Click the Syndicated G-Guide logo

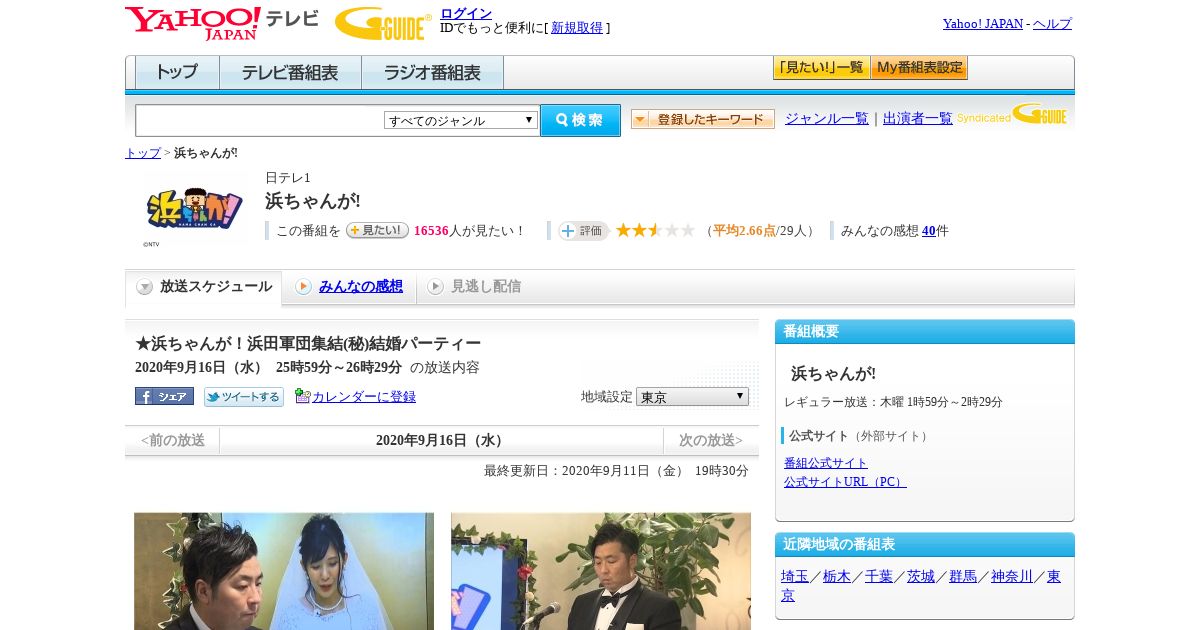pyautogui.click(x=1012, y=115)
